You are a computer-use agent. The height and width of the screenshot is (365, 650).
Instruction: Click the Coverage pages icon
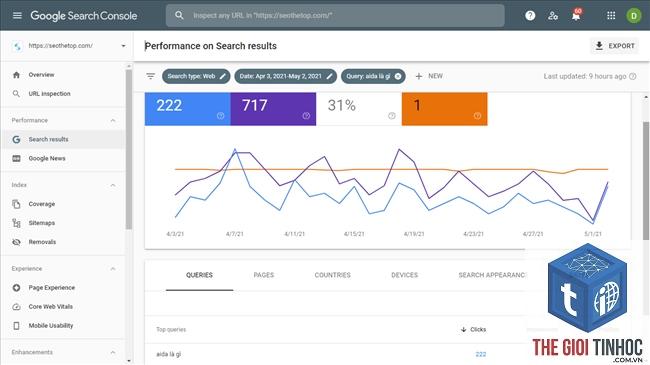(x=16, y=204)
